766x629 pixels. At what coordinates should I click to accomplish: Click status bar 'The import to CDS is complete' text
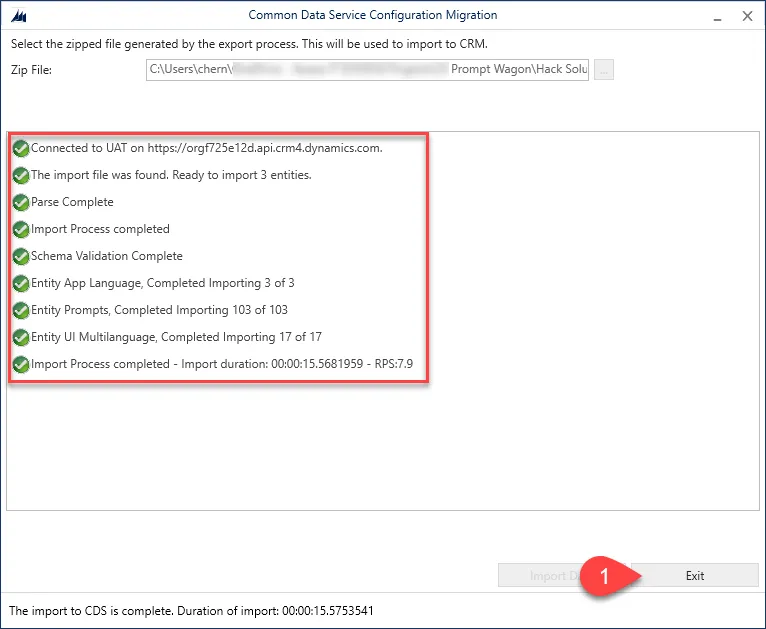pos(191,610)
